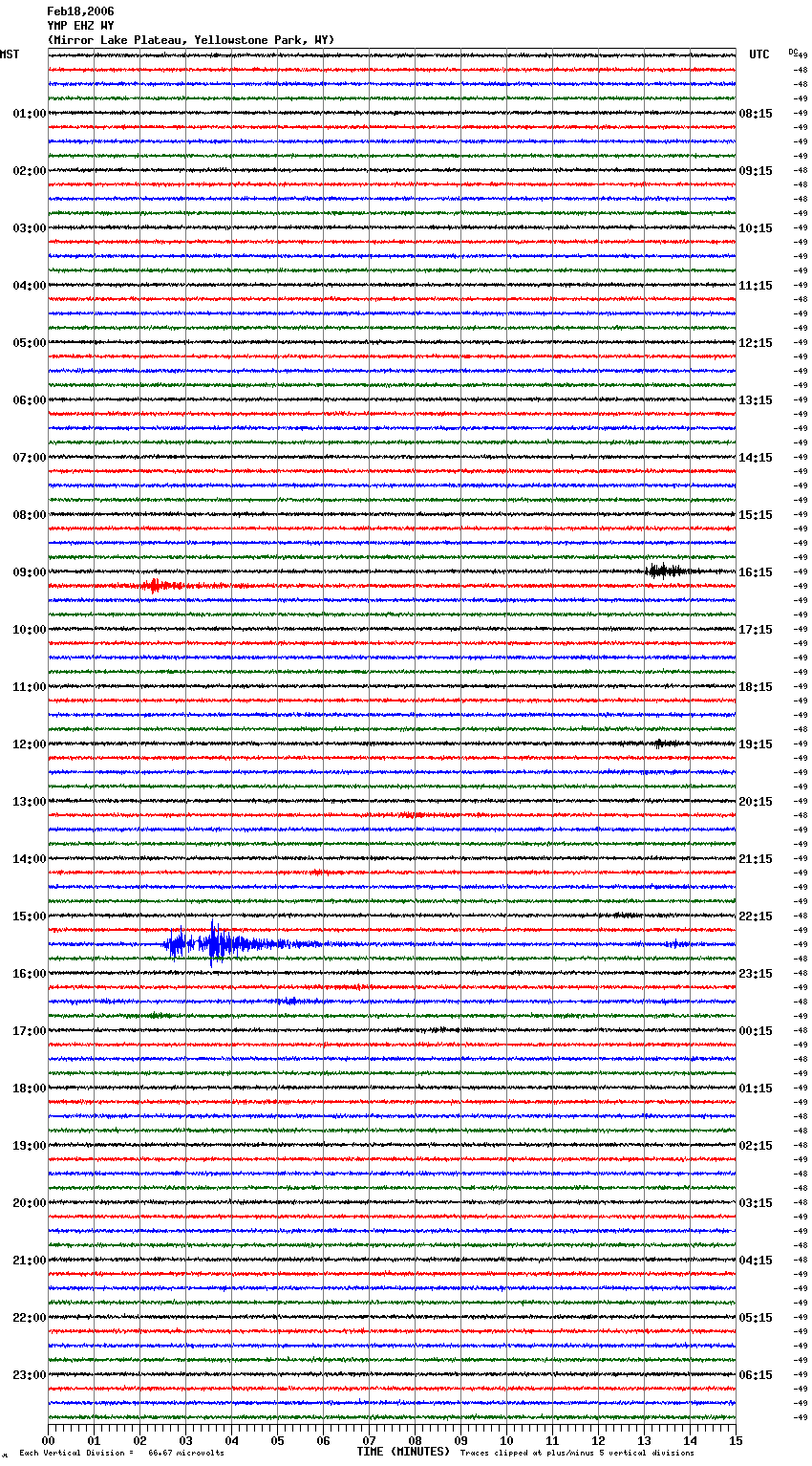Select the 12:15 UTC time label
The image size is (812, 1466).
coord(756,343)
